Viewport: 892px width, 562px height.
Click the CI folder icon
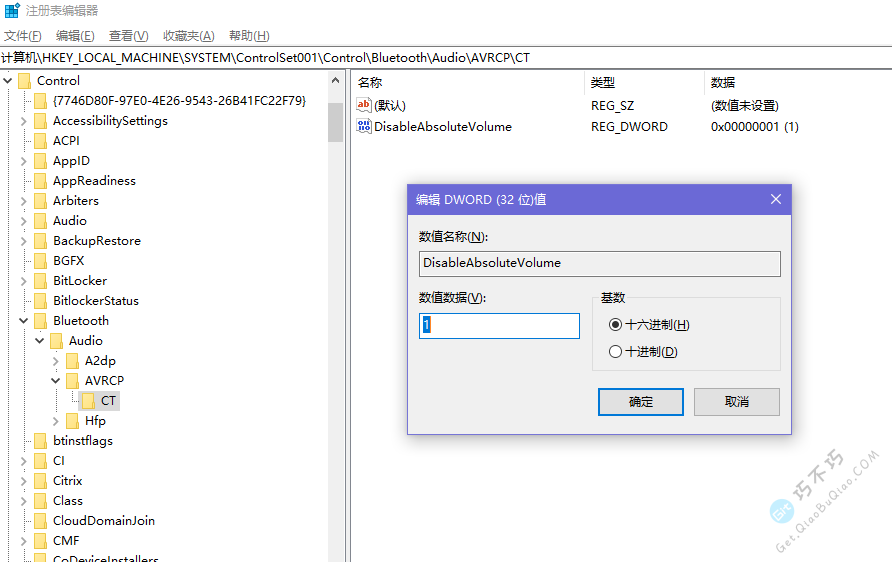click(40, 461)
